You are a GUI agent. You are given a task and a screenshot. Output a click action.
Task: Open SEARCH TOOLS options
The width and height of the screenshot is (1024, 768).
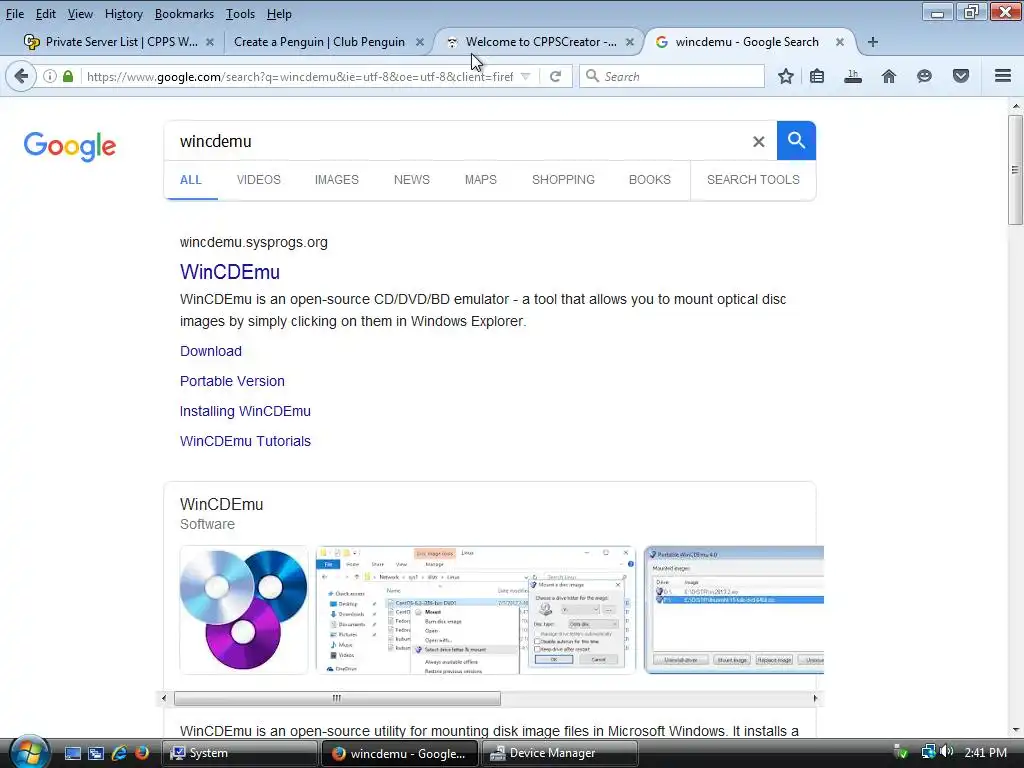753,180
